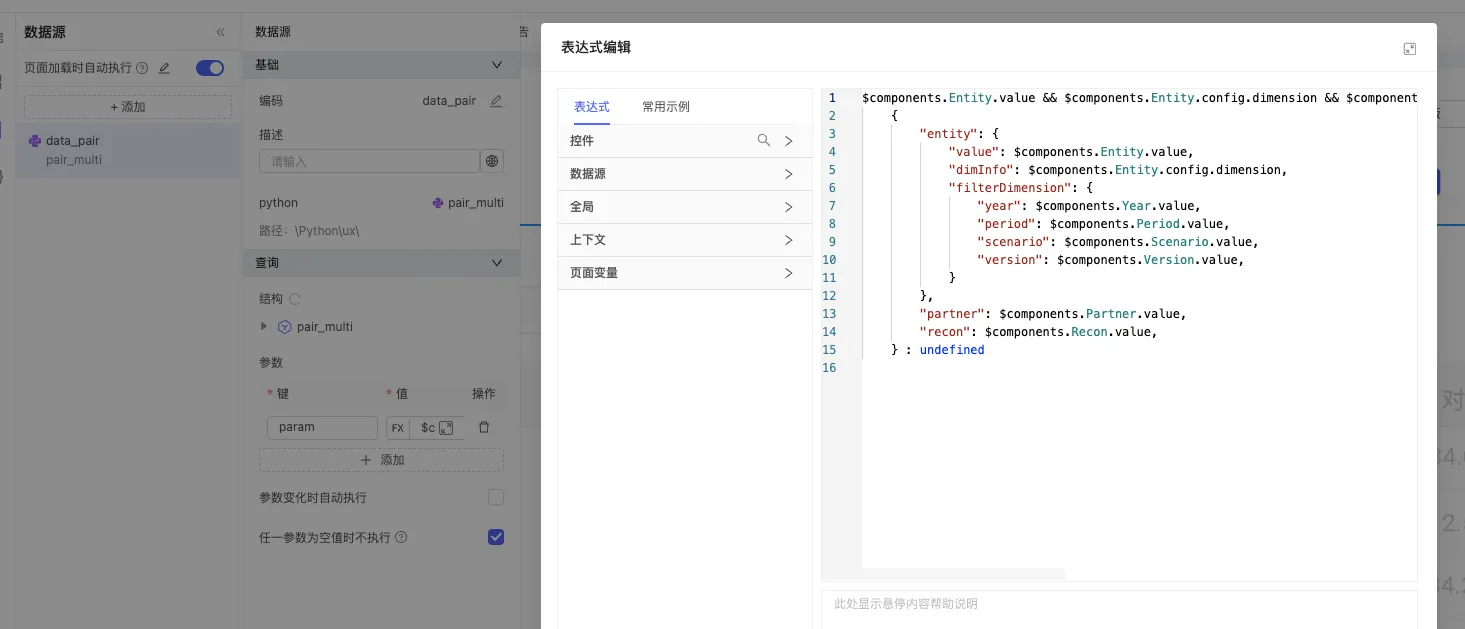1465x629 pixels.
Task: Expand the expression editor to fullscreen
Action: [1409, 48]
